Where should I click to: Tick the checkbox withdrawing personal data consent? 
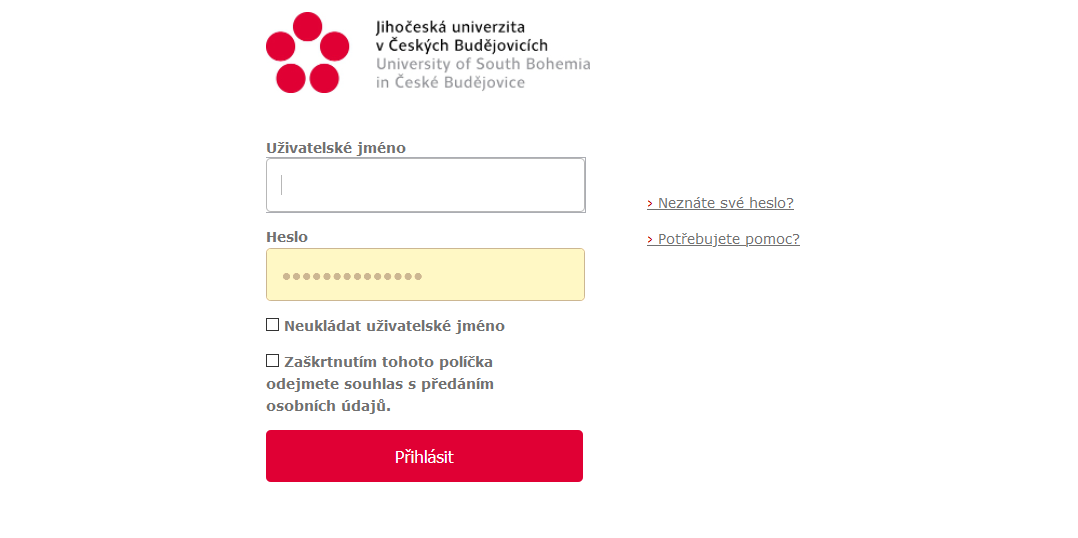pos(272,360)
